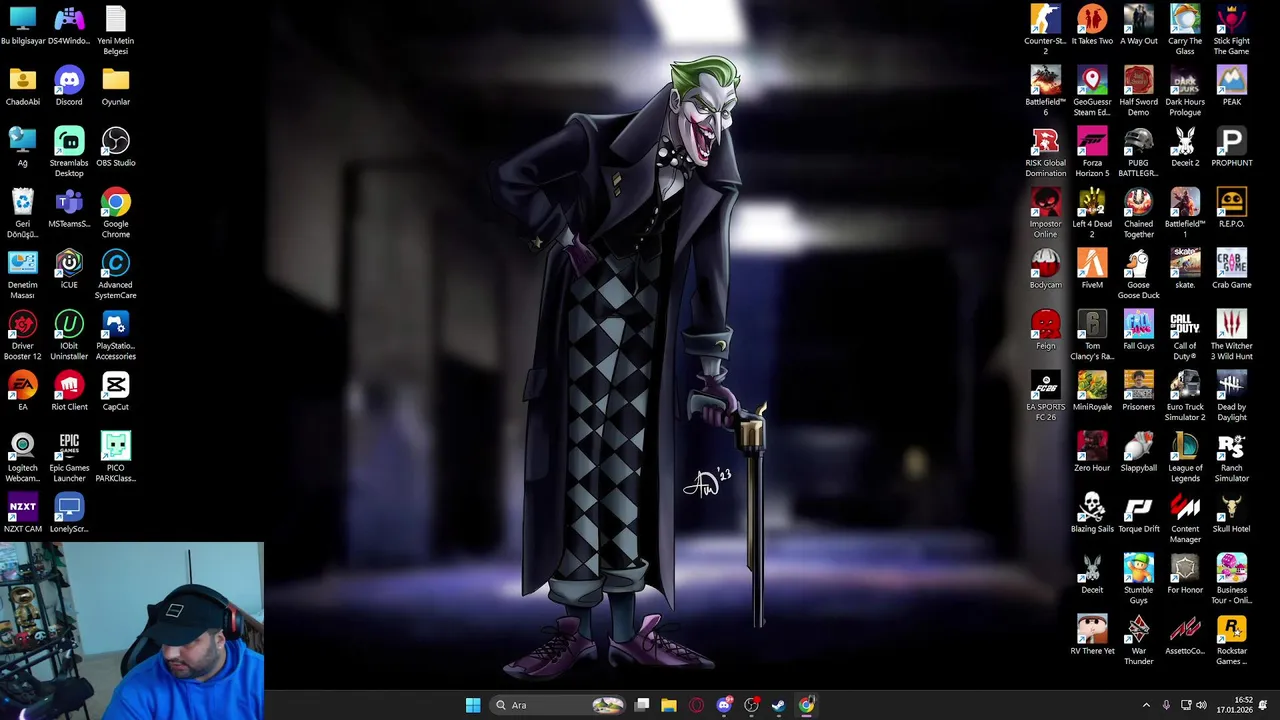Select Left 4 Dead 2 shortcut
Screen dimensions: 1280x720
(1092, 214)
